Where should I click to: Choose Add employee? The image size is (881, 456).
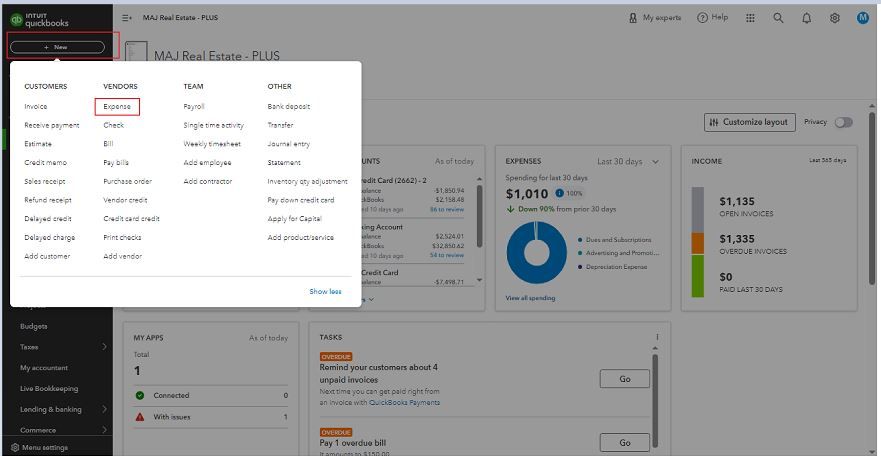click(x=207, y=163)
